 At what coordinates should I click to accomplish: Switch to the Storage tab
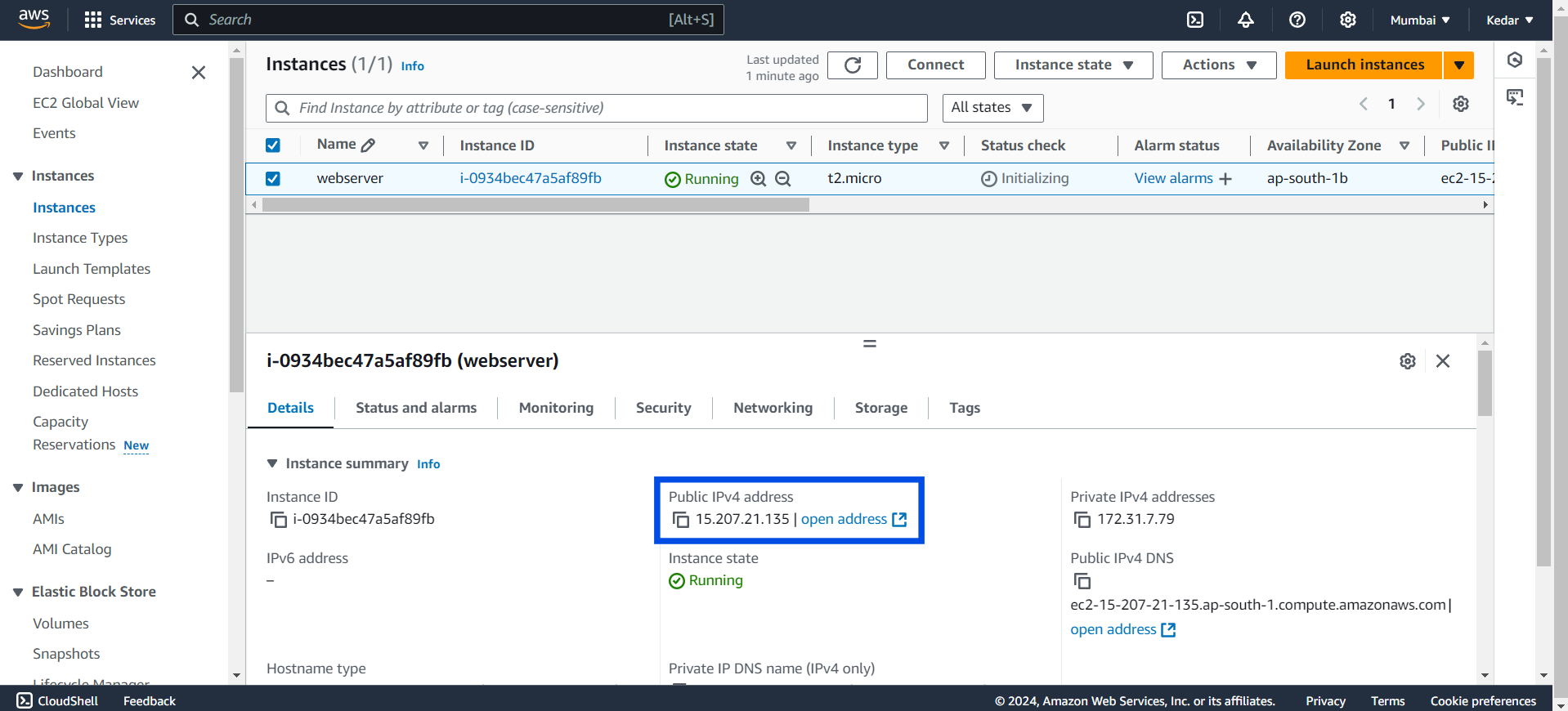coord(881,408)
